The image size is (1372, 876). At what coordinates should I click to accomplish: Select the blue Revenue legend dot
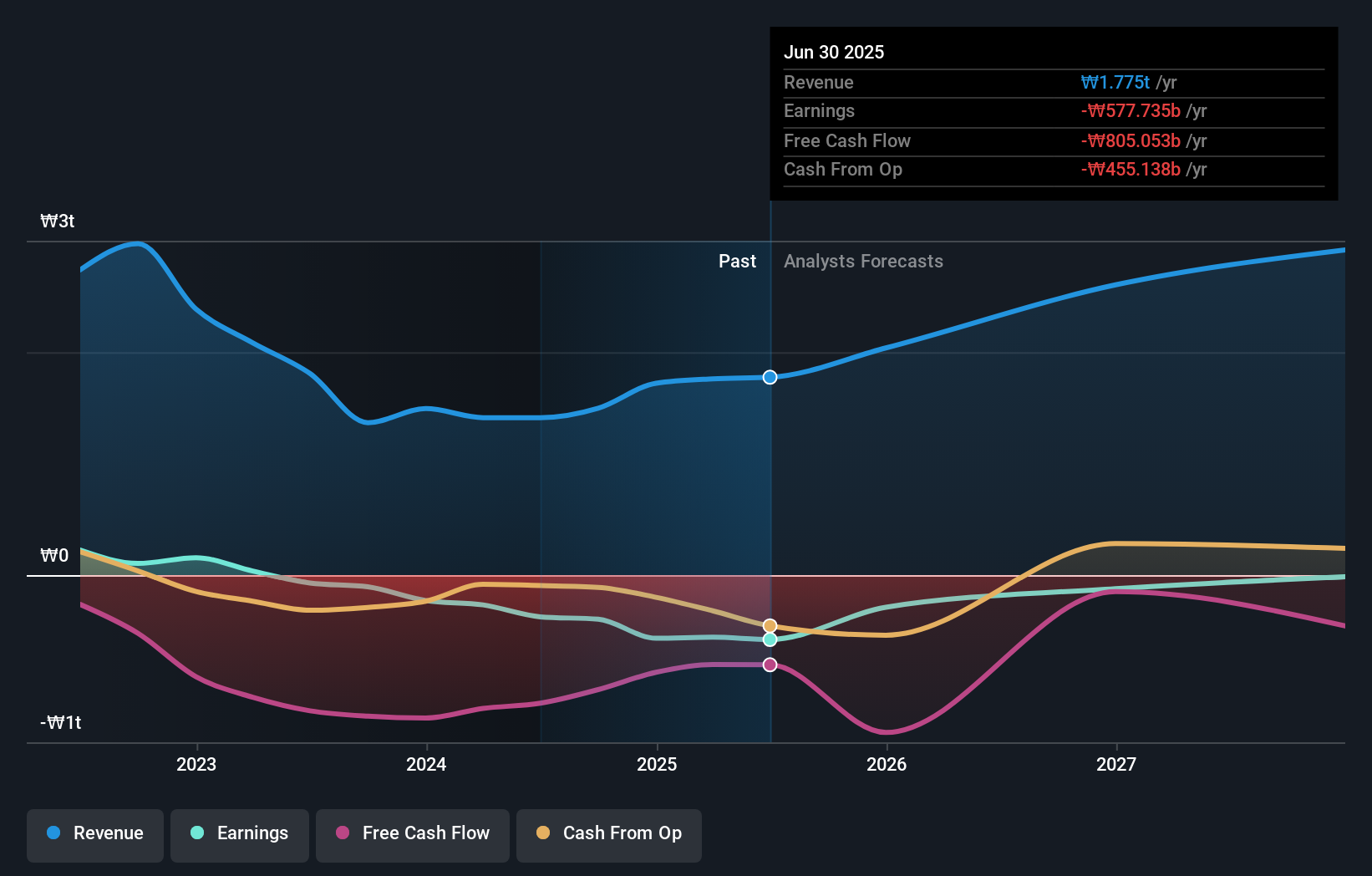[x=54, y=833]
